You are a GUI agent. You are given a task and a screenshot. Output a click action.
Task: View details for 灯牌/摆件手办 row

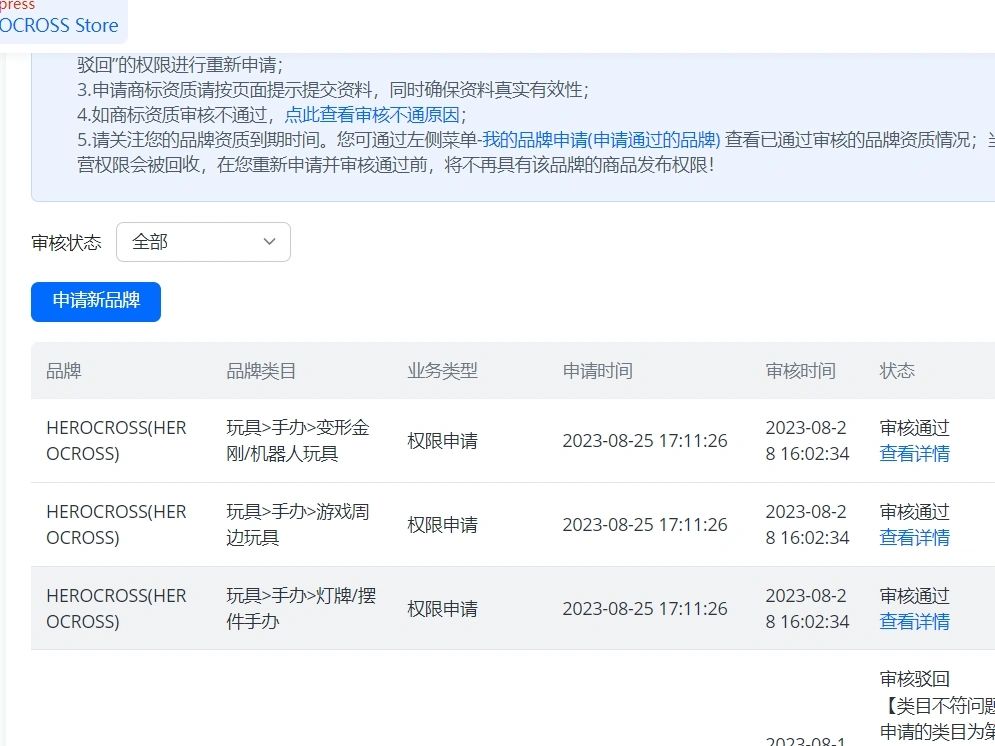point(914,621)
